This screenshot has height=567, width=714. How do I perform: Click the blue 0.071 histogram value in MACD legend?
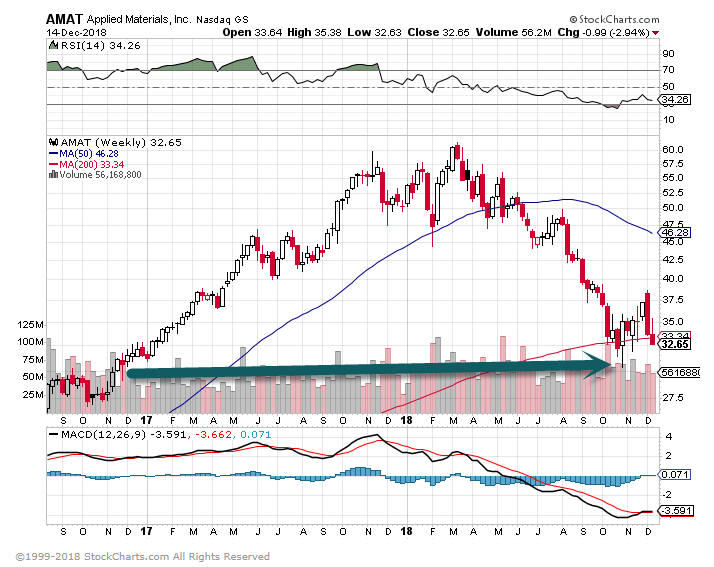[255, 434]
